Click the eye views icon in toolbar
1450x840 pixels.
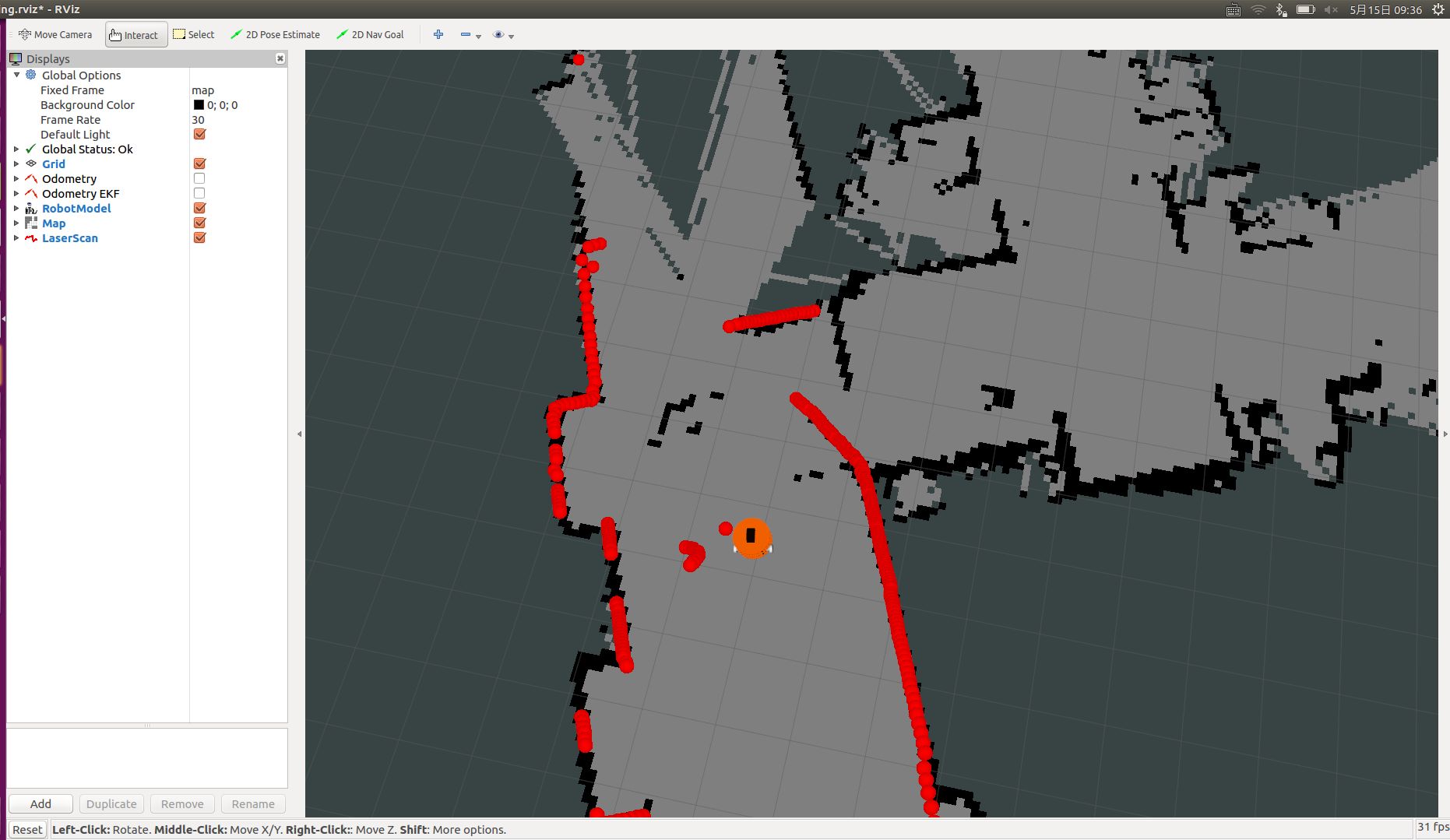[x=498, y=34]
